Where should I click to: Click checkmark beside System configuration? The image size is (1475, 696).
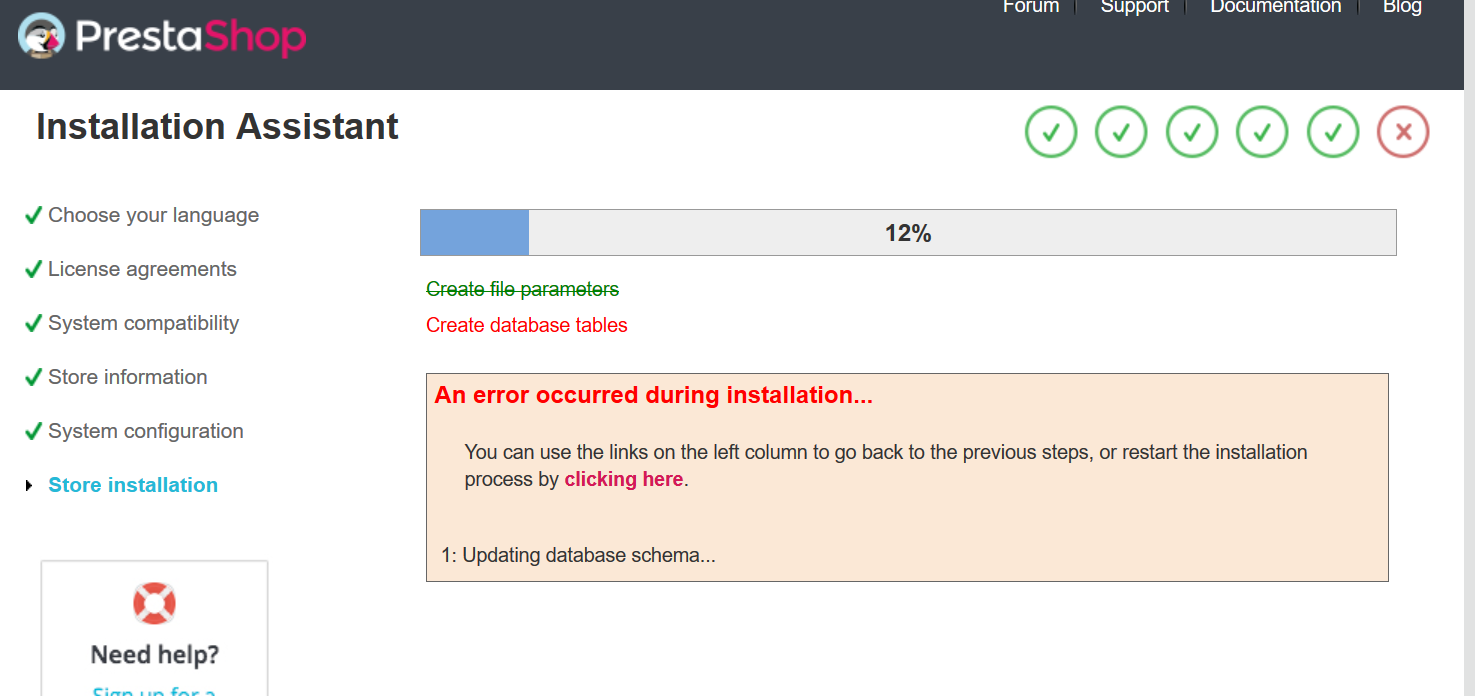(x=33, y=430)
